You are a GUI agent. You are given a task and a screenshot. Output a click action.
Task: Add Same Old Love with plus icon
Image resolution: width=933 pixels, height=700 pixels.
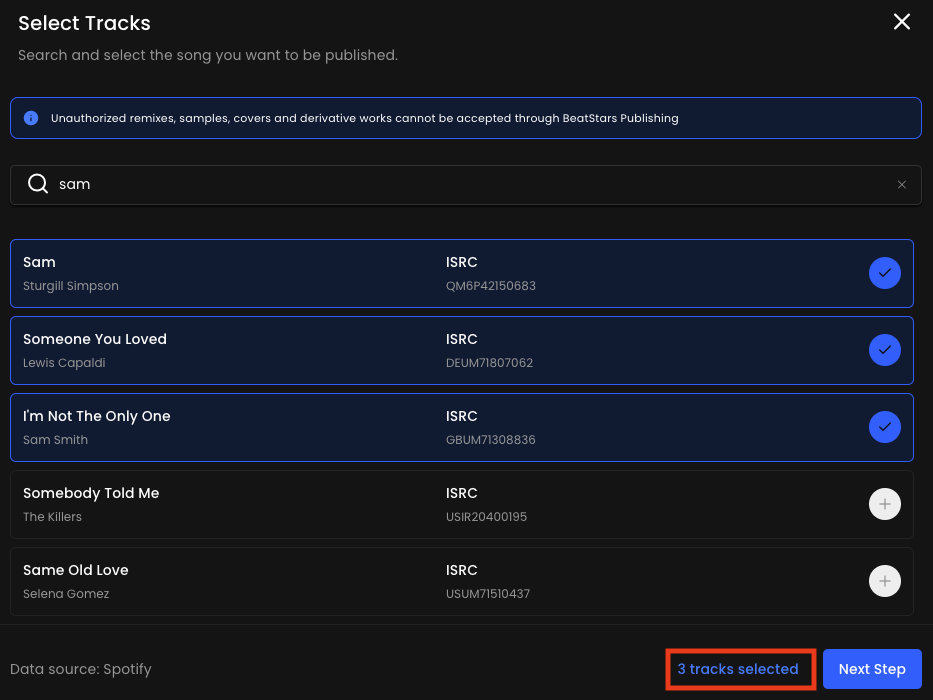(884, 581)
